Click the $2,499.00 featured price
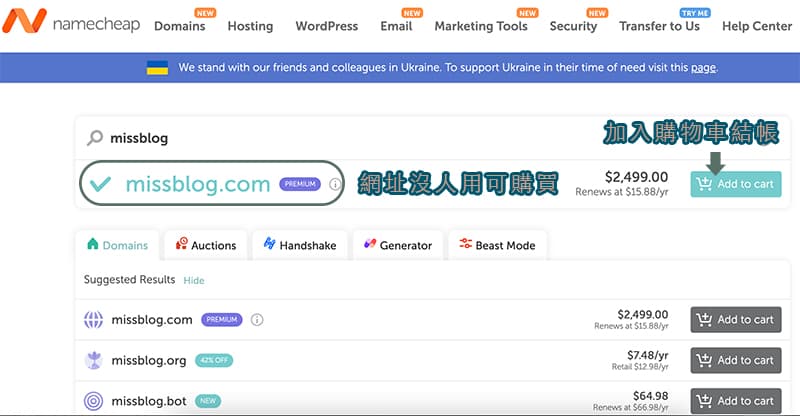The height and width of the screenshot is (416, 800). (x=637, y=177)
